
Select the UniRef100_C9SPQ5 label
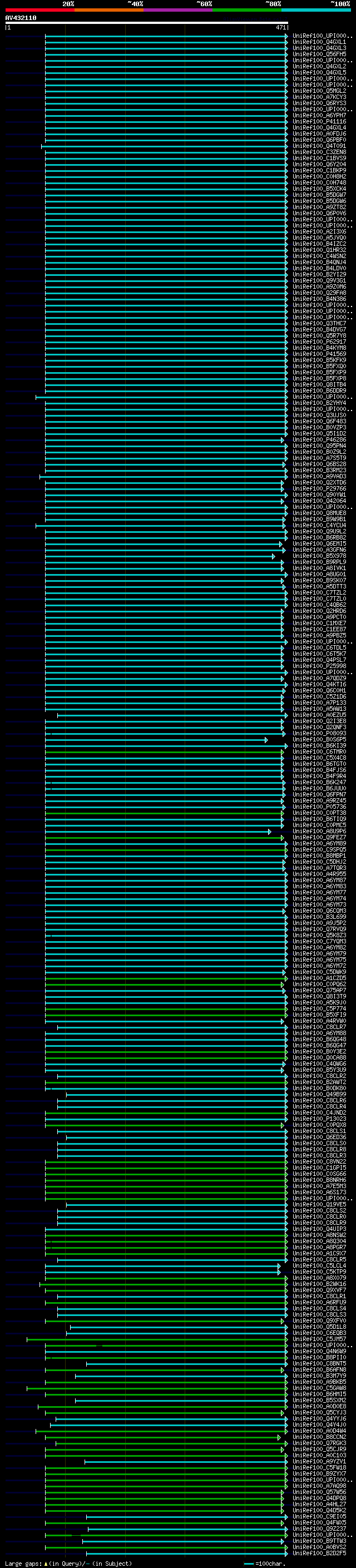tap(319, 850)
